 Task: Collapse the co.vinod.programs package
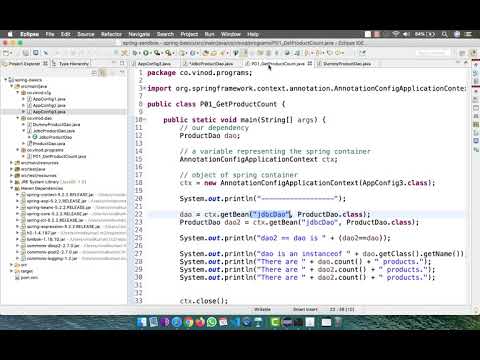tap(18, 150)
